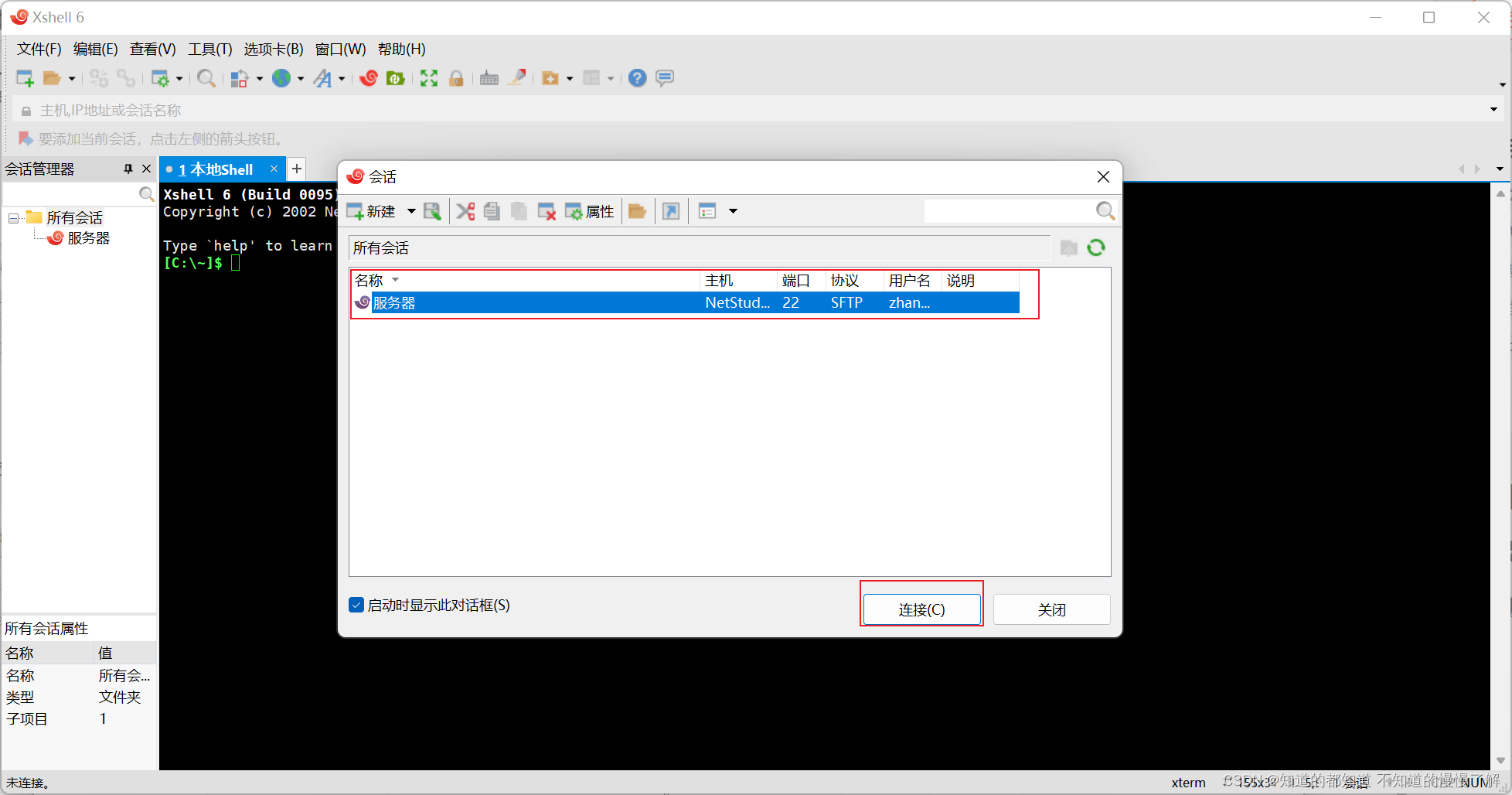Click the folder-plus icon in main toolbar
This screenshot has height=795, width=1512.
550,78
